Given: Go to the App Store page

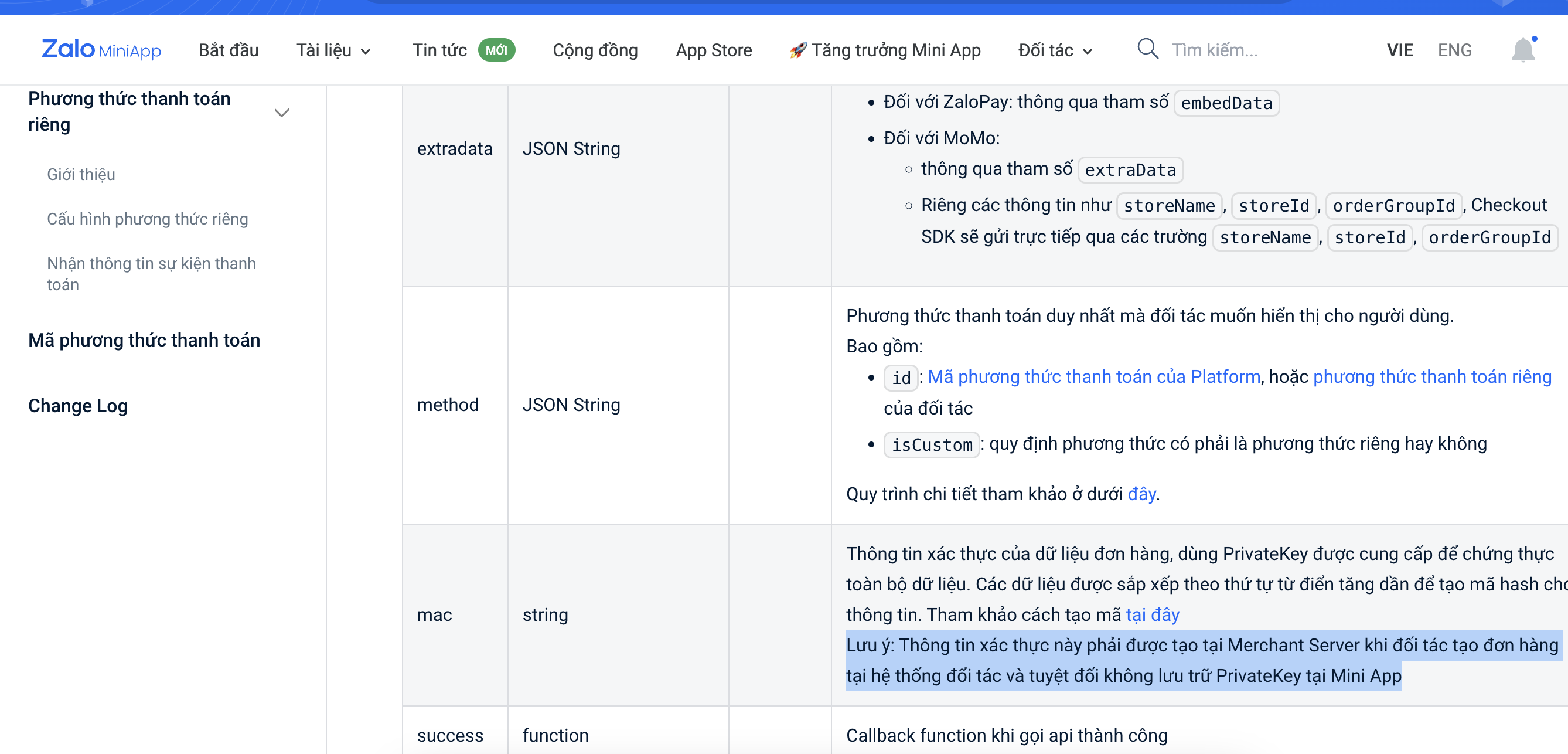Looking at the screenshot, I should tap(713, 50).
